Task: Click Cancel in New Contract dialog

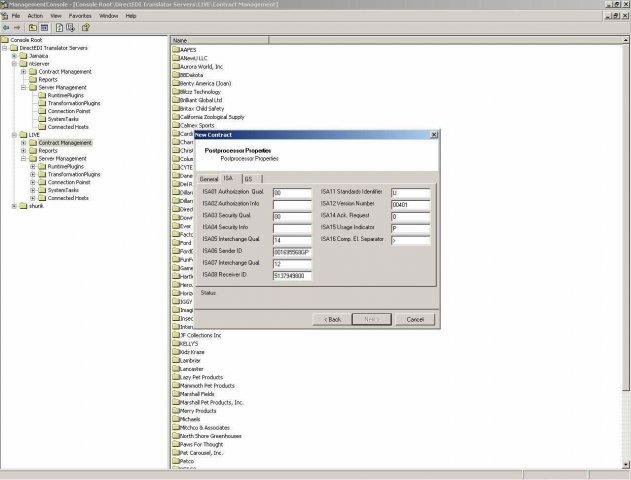Action: (415, 319)
